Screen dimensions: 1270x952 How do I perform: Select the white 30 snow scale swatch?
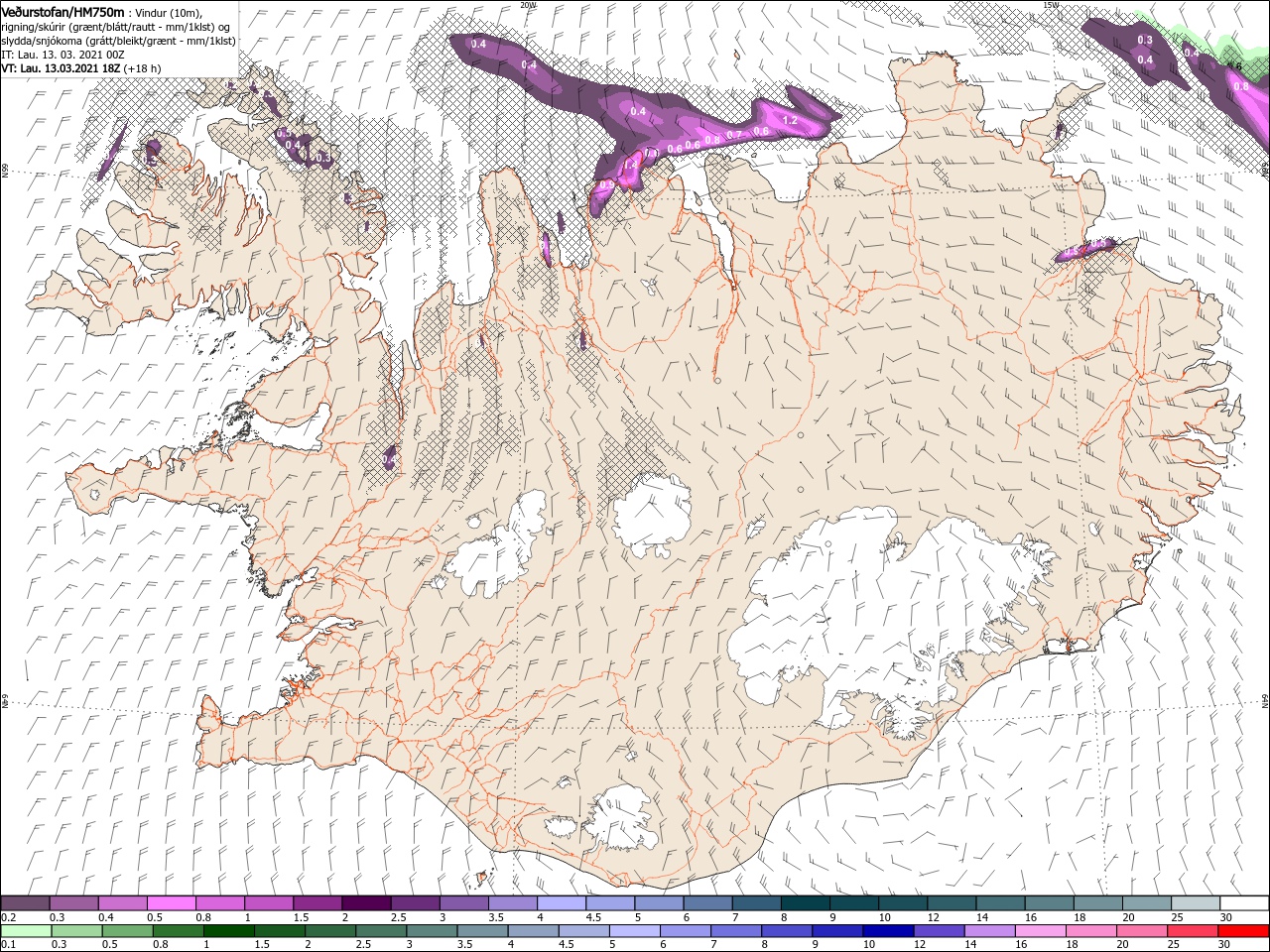[x=1244, y=903]
